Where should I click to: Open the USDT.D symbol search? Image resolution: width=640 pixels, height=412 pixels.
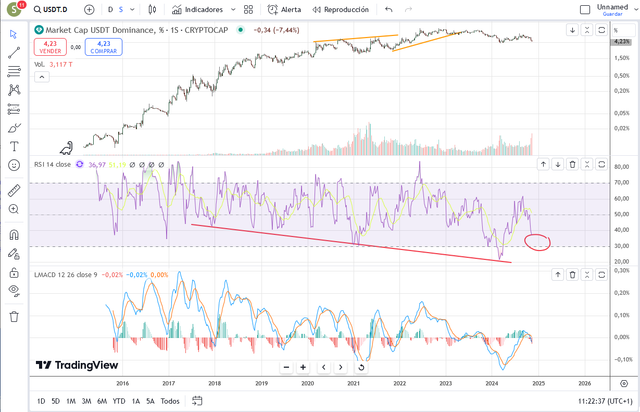click(51, 9)
